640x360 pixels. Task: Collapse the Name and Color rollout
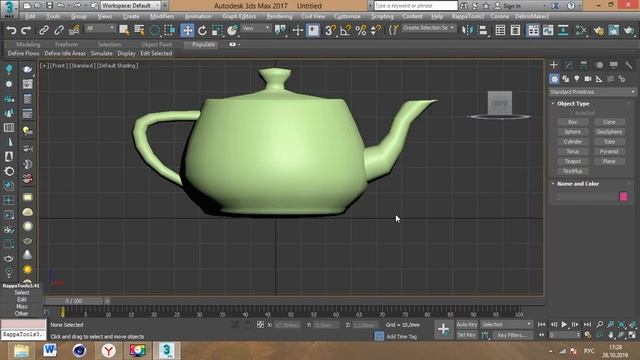(578, 184)
